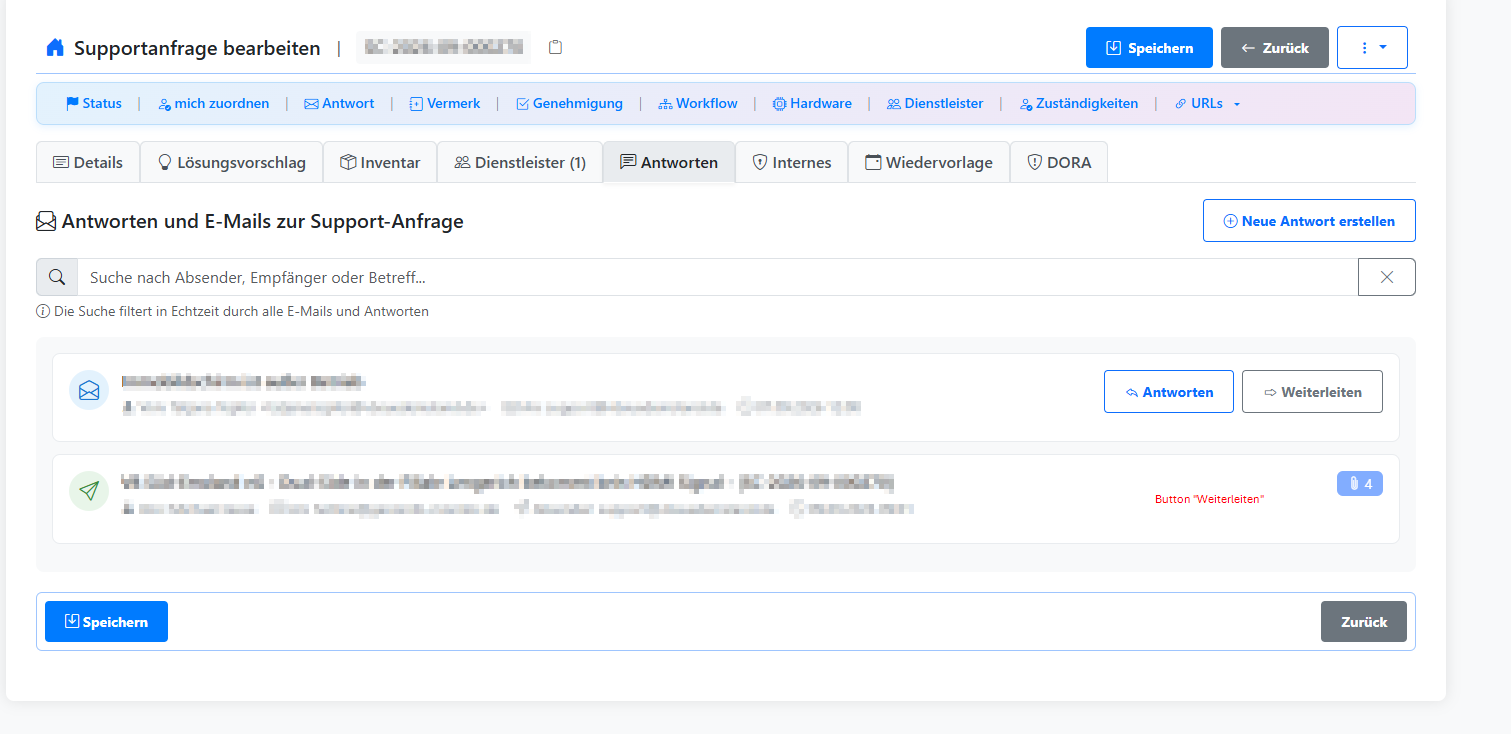1511x734 pixels.
Task: Click Neue Antwort erstellen button
Action: (x=1309, y=221)
